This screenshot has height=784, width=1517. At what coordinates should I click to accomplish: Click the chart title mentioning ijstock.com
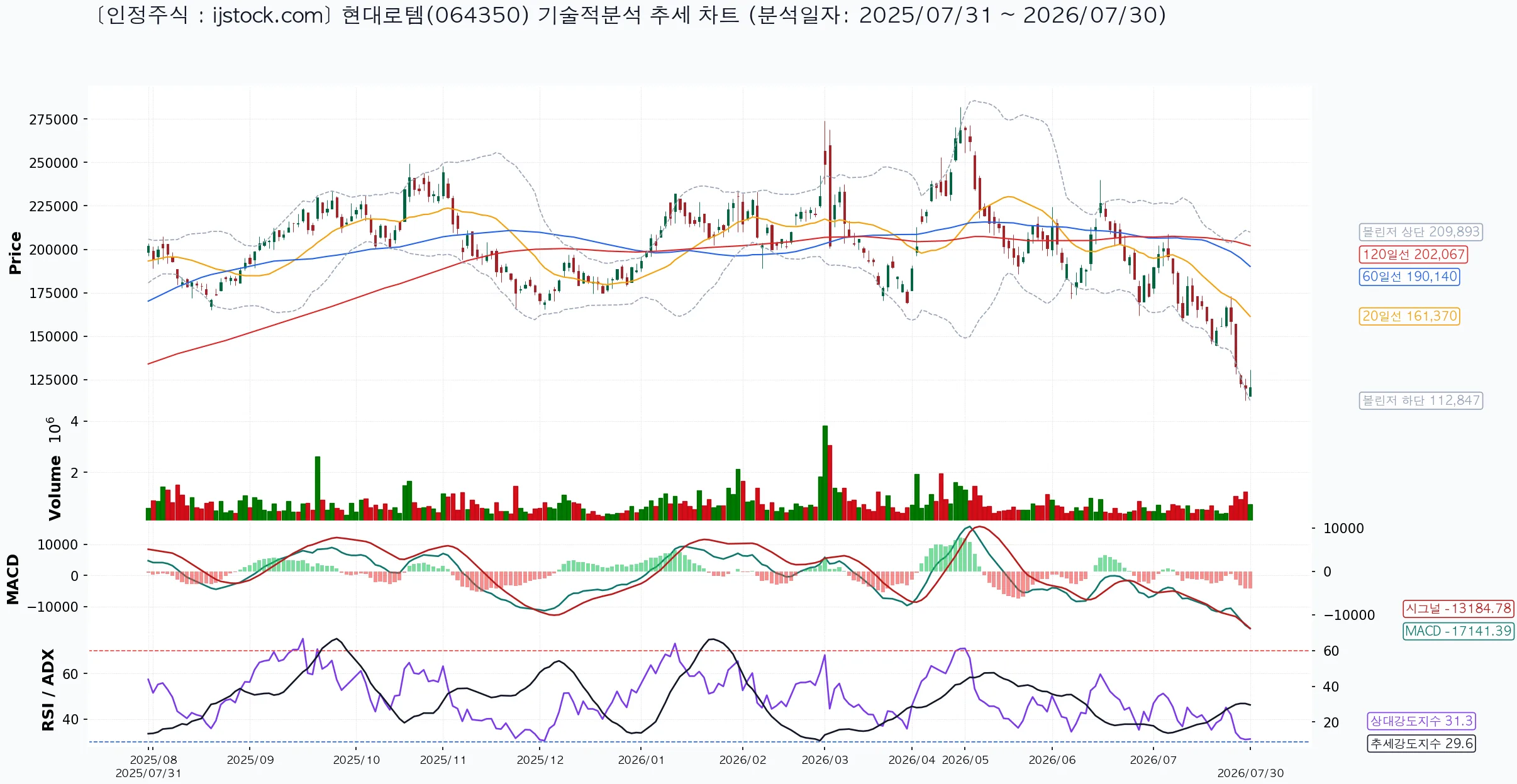(631, 15)
